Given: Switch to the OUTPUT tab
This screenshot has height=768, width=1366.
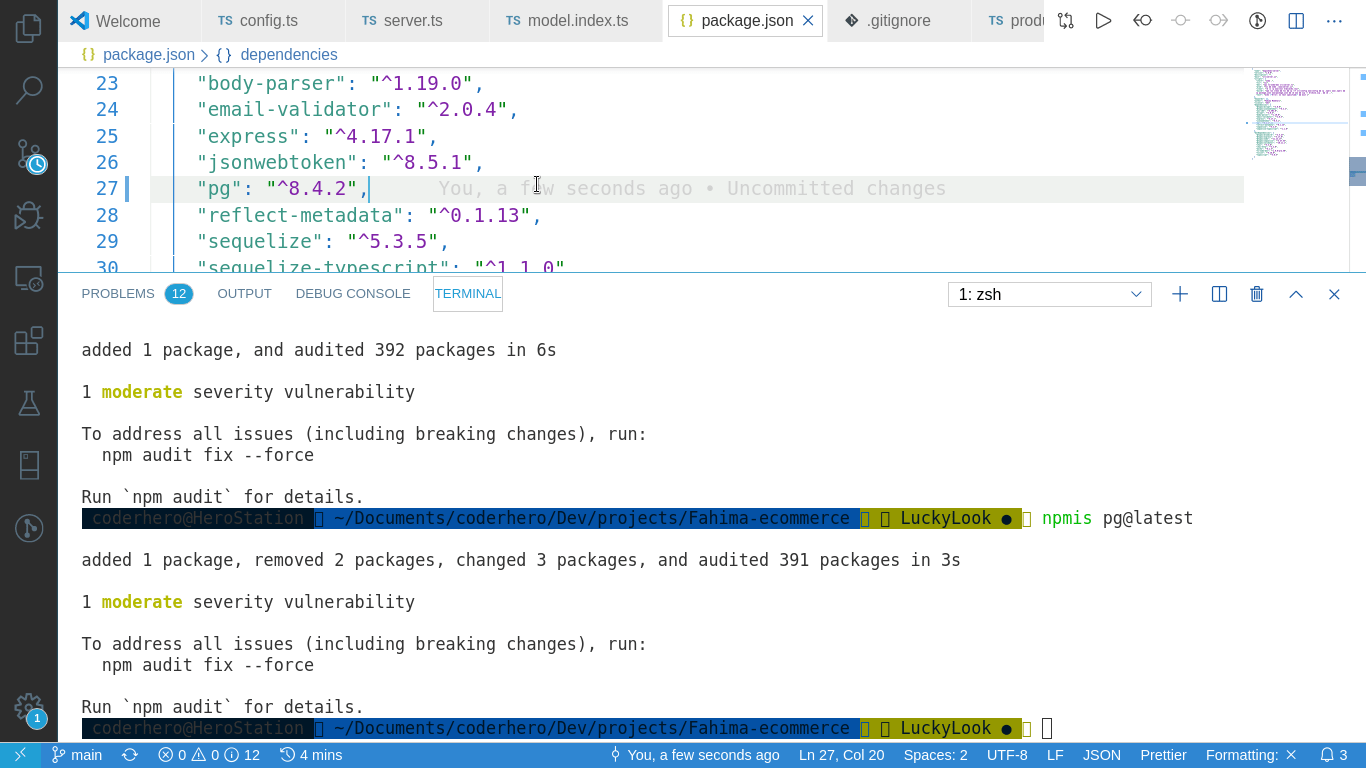Looking at the screenshot, I should click(244, 293).
